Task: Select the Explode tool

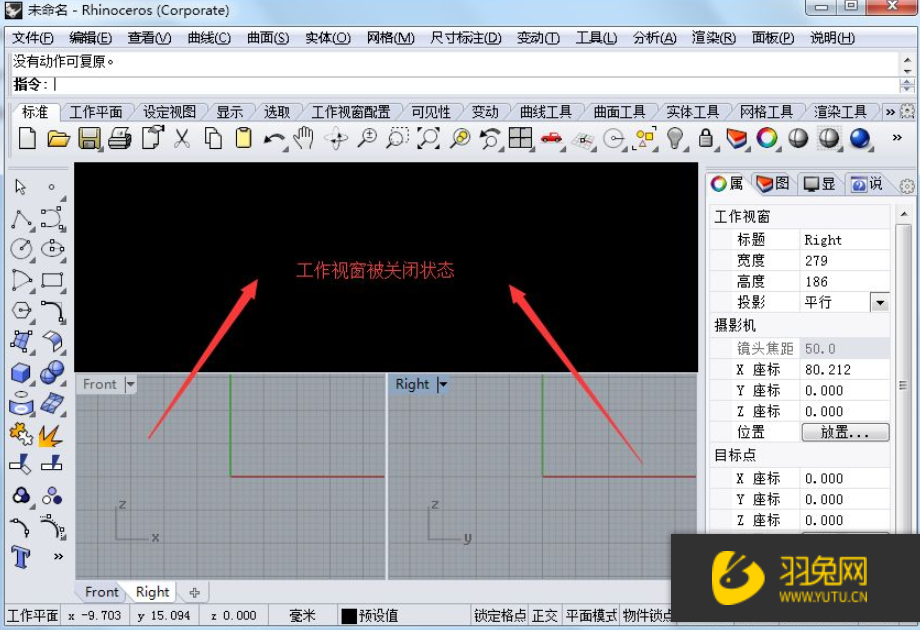Action: tap(50, 436)
